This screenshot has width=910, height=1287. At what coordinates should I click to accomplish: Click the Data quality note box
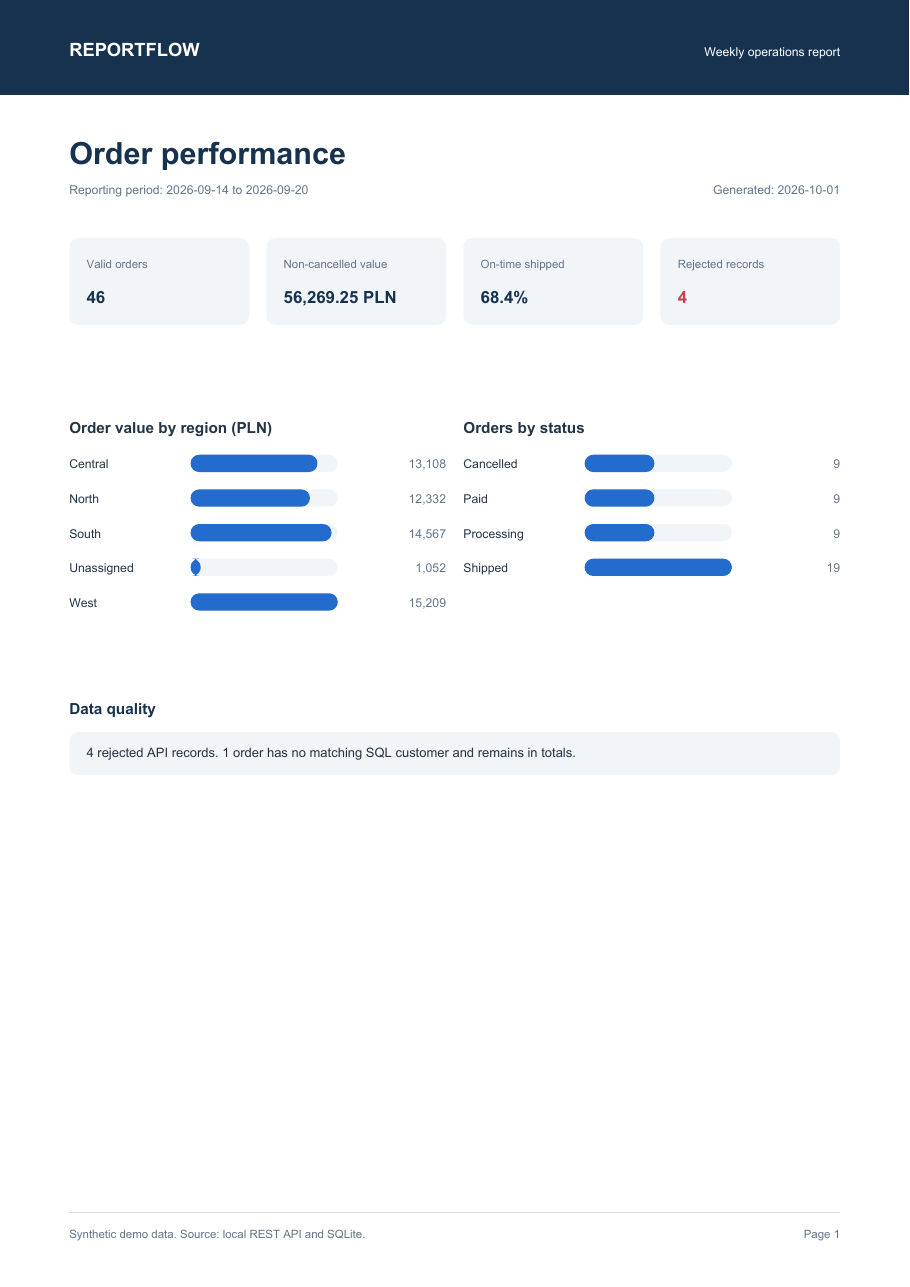coord(454,753)
